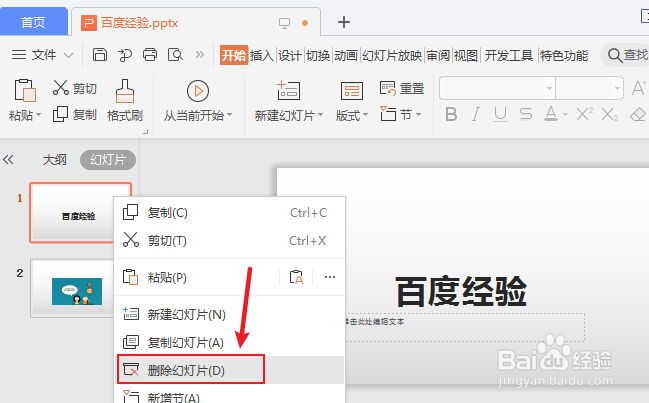Open more paste options ellipsis
Viewport: 649px width, 403px height.
330,277
